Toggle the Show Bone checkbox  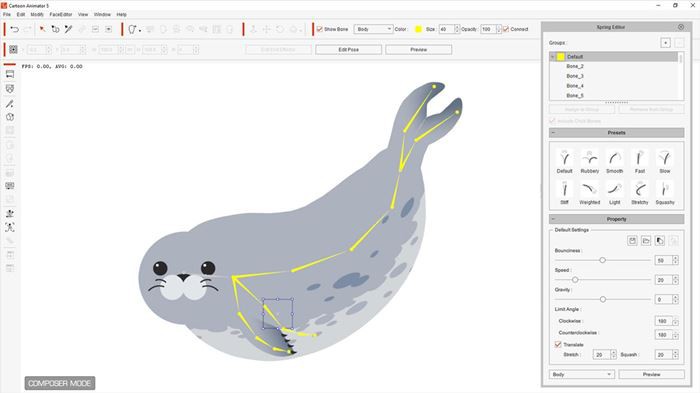320,29
